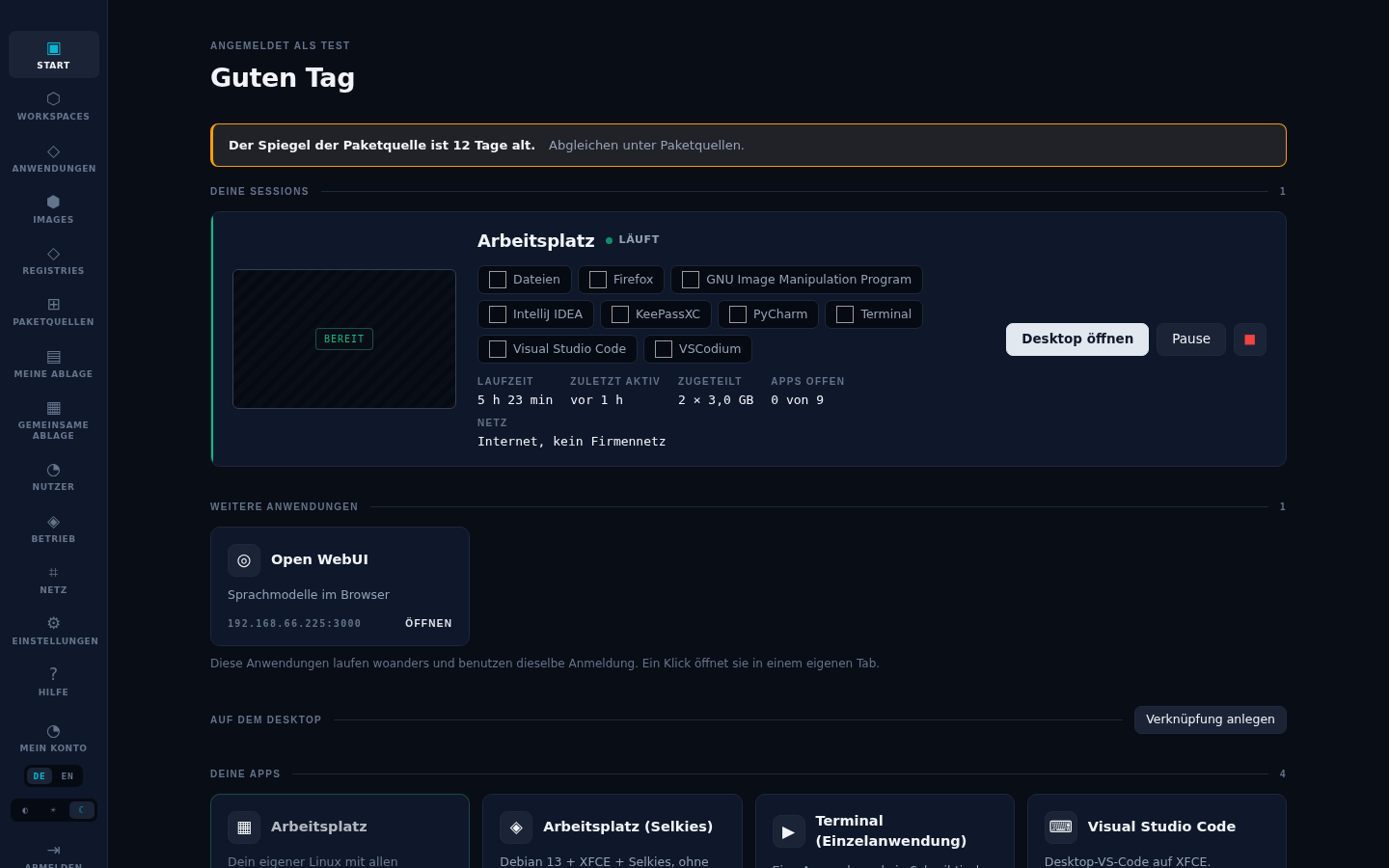Viewport: 1389px width, 868px height.
Task: Open Workspaces from the sidebar
Action: tap(53, 106)
